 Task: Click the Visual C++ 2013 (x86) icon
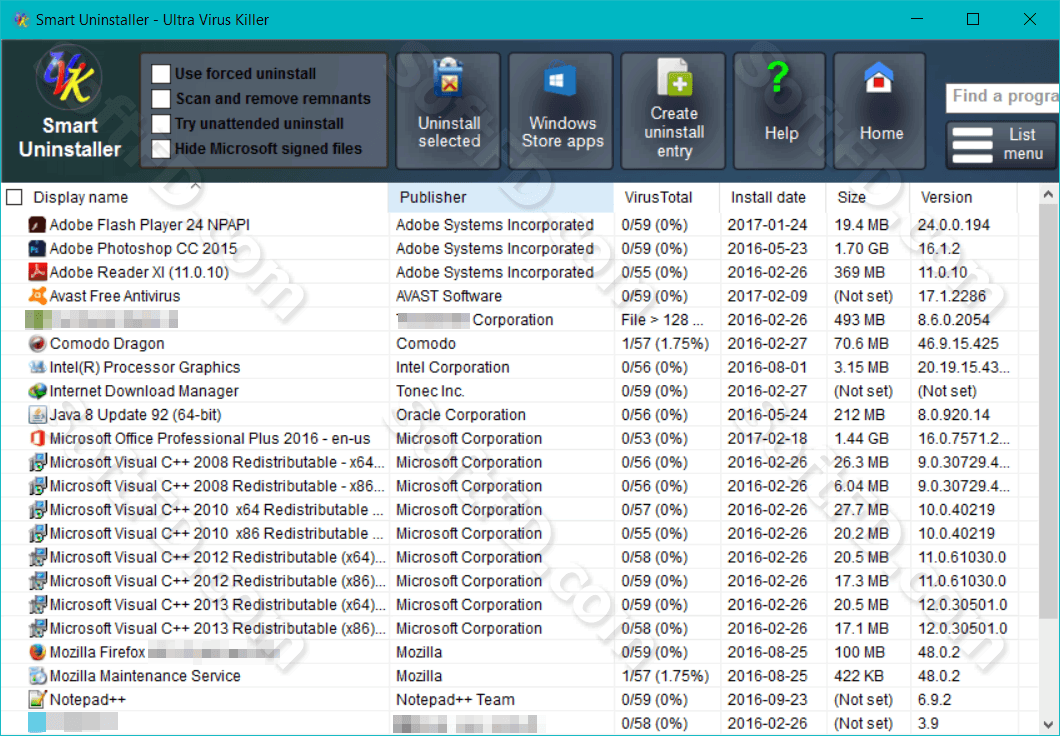(x=37, y=628)
